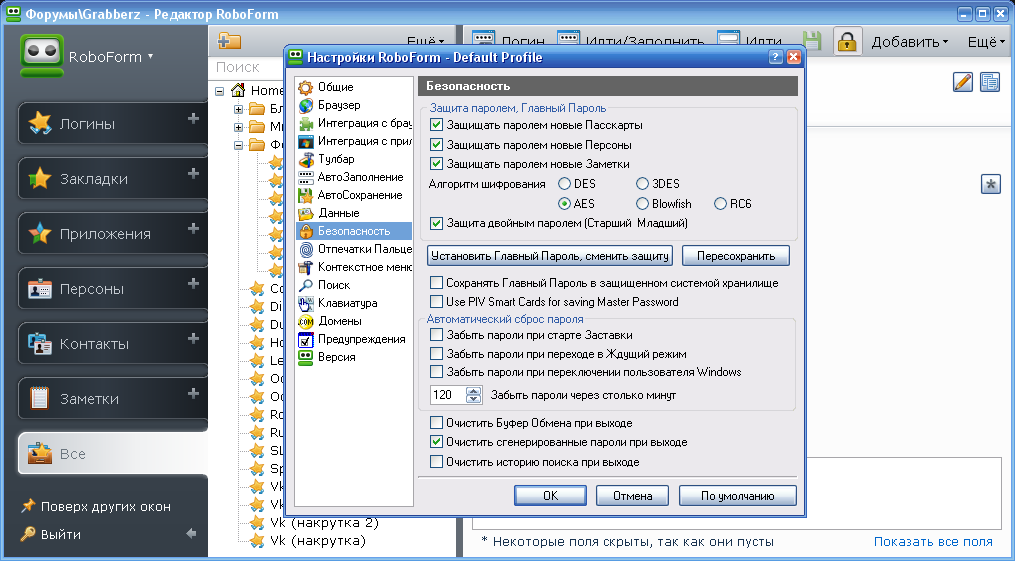Image resolution: width=1015 pixels, height=561 pixels.
Task: Open the Домены settings category
Action: pyautogui.click(x=339, y=321)
